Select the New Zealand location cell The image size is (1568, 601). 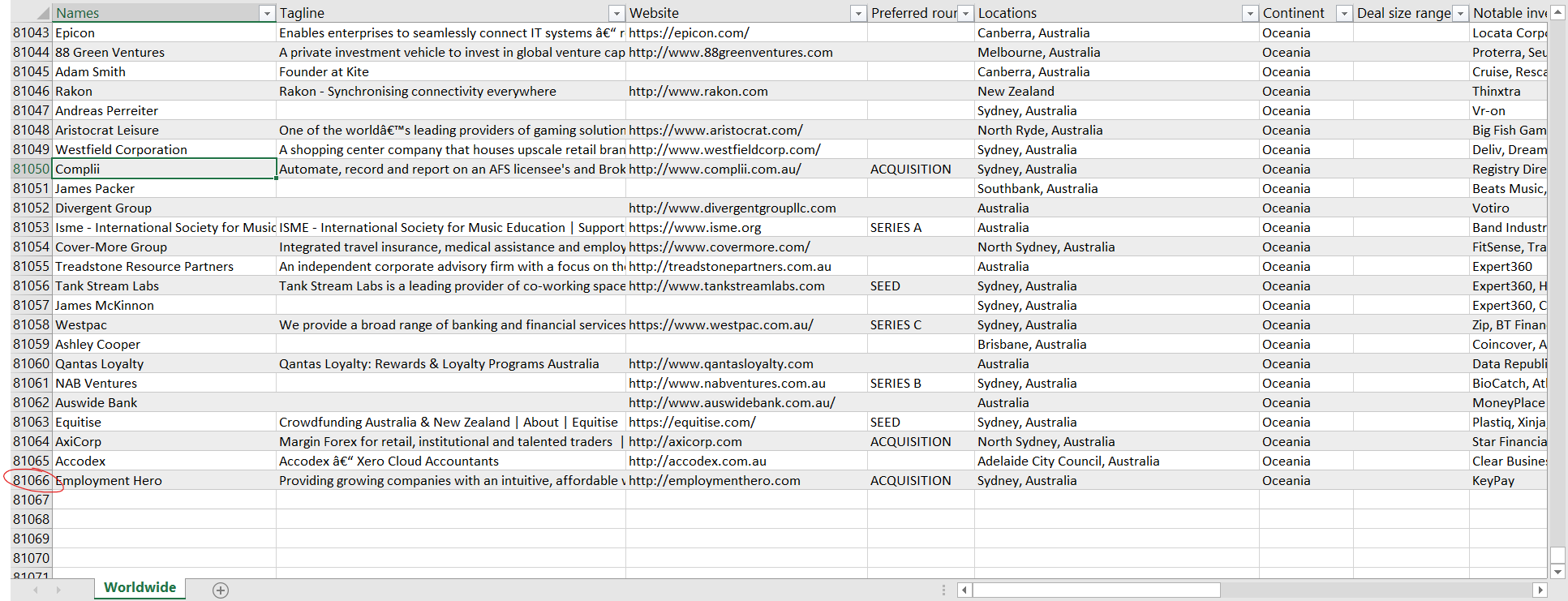(x=1117, y=91)
